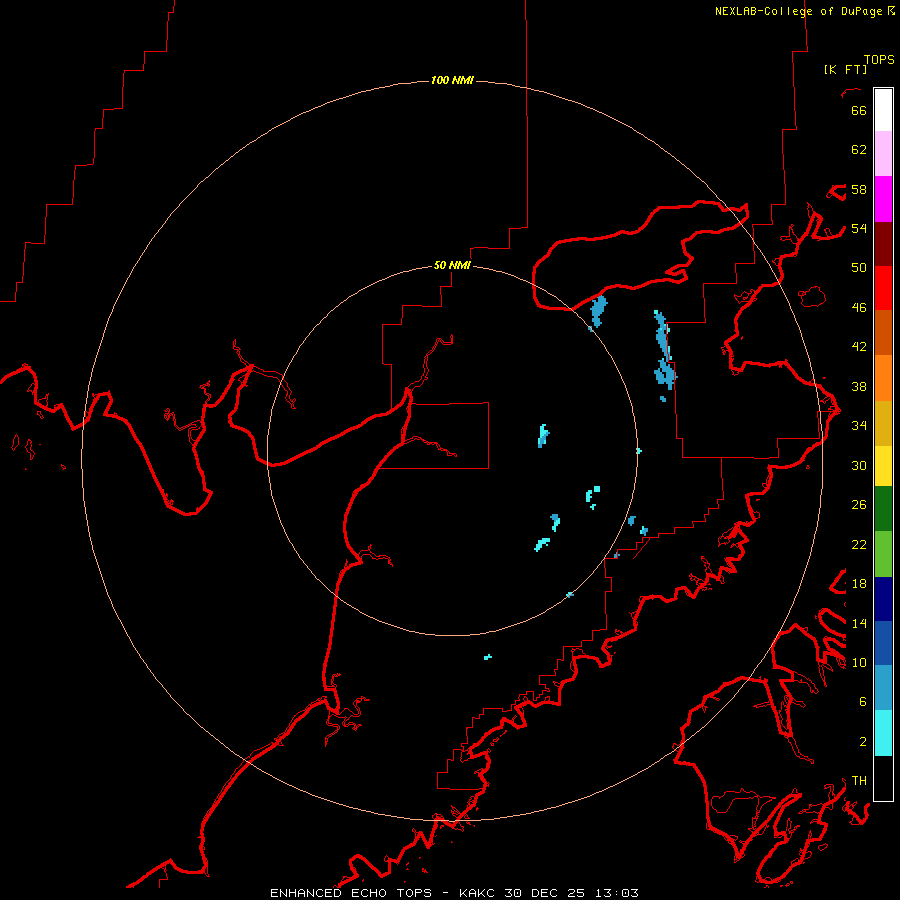
Task: Click the light pink legend swatch
Action: [883, 154]
